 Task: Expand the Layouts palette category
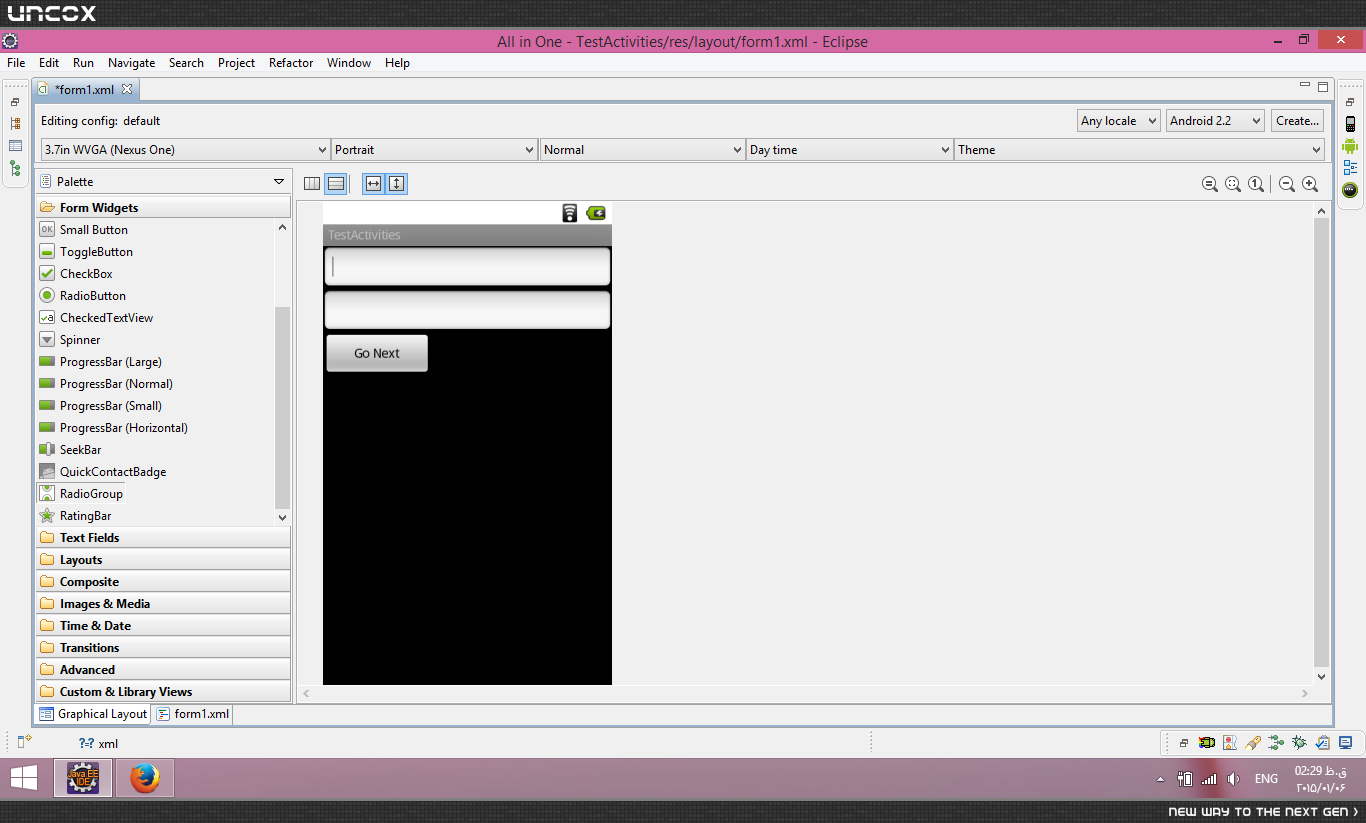pos(163,560)
